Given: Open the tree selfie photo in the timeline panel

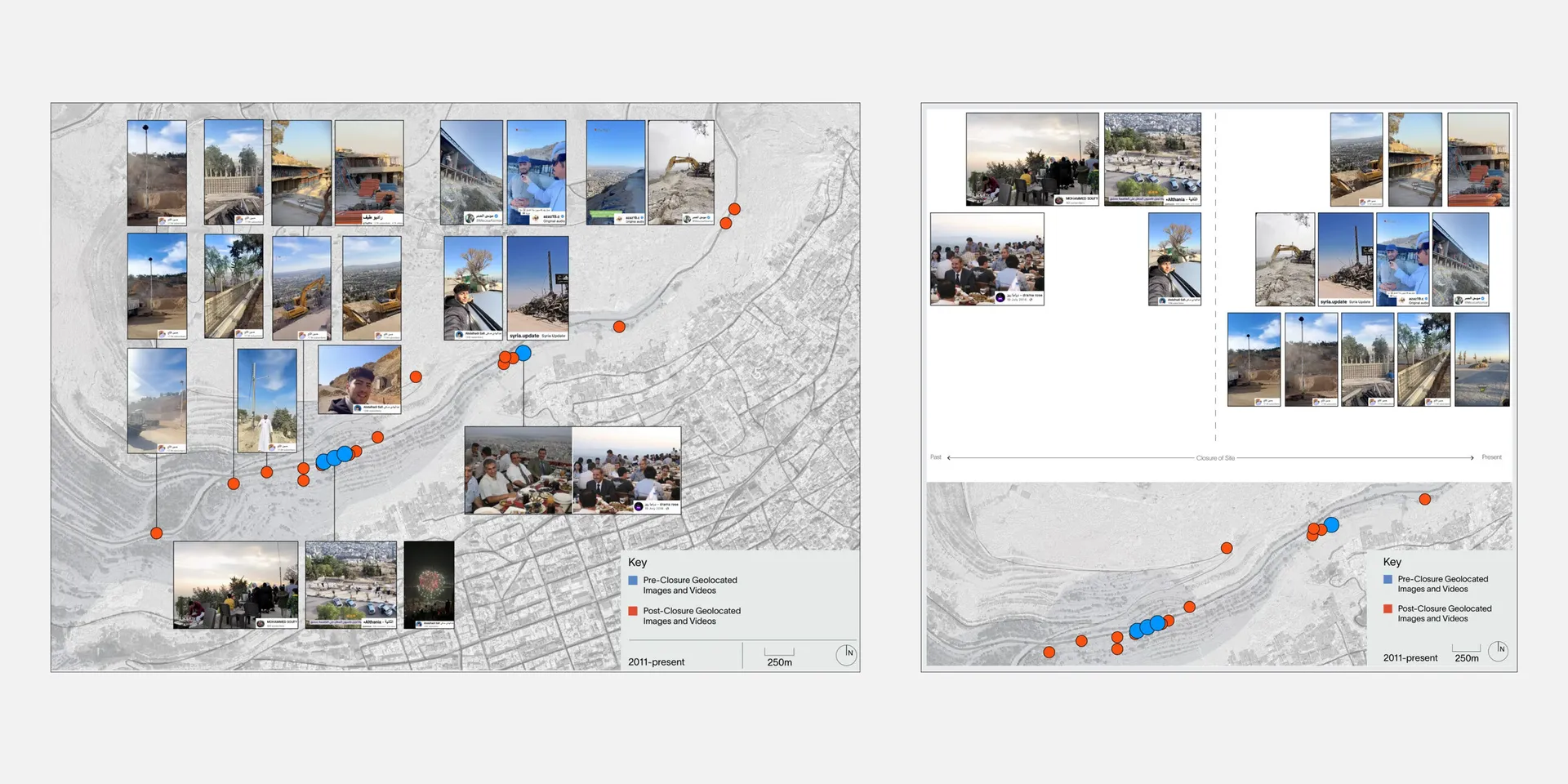Looking at the screenshot, I should 1174,260.
